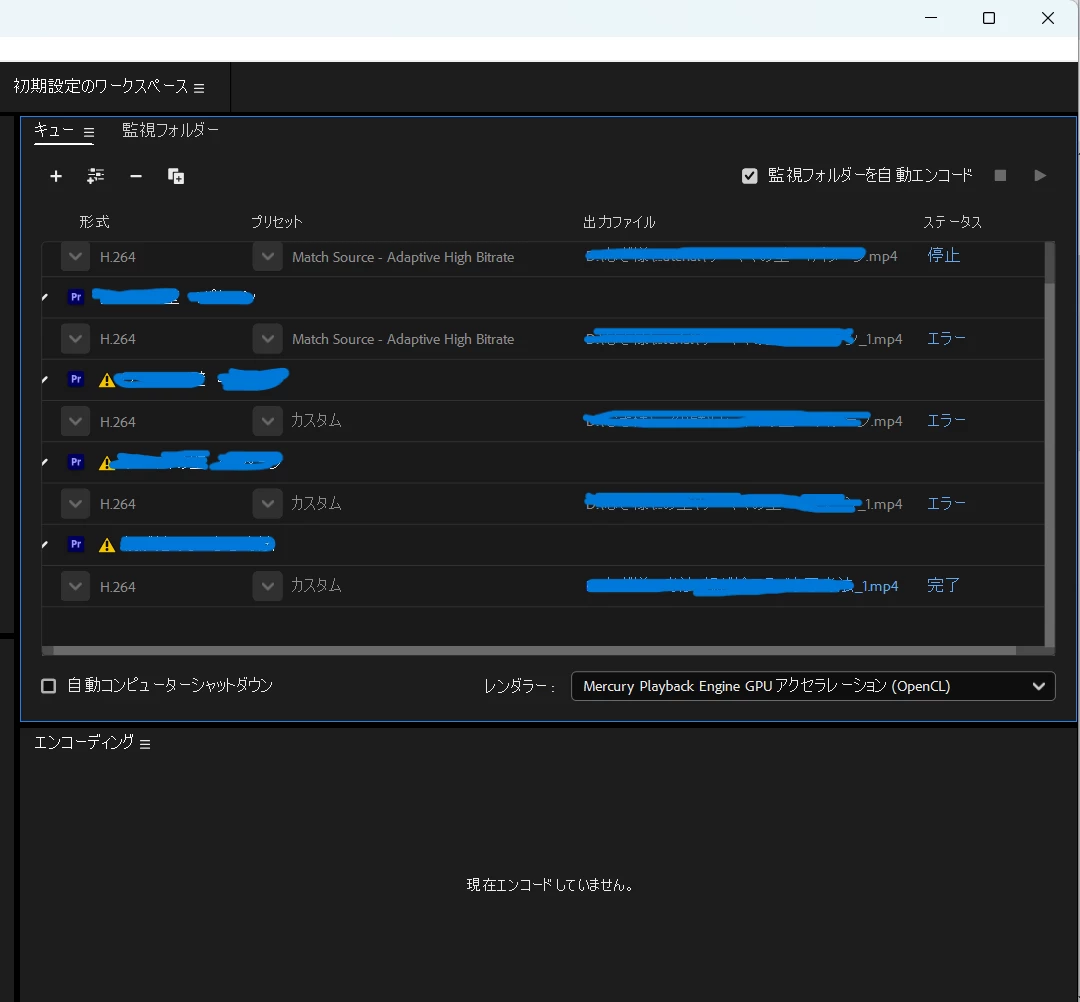The width and height of the screenshot is (1080, 1002).
Task: Remove selected item with the minus icon
Action: coord(136,176)
